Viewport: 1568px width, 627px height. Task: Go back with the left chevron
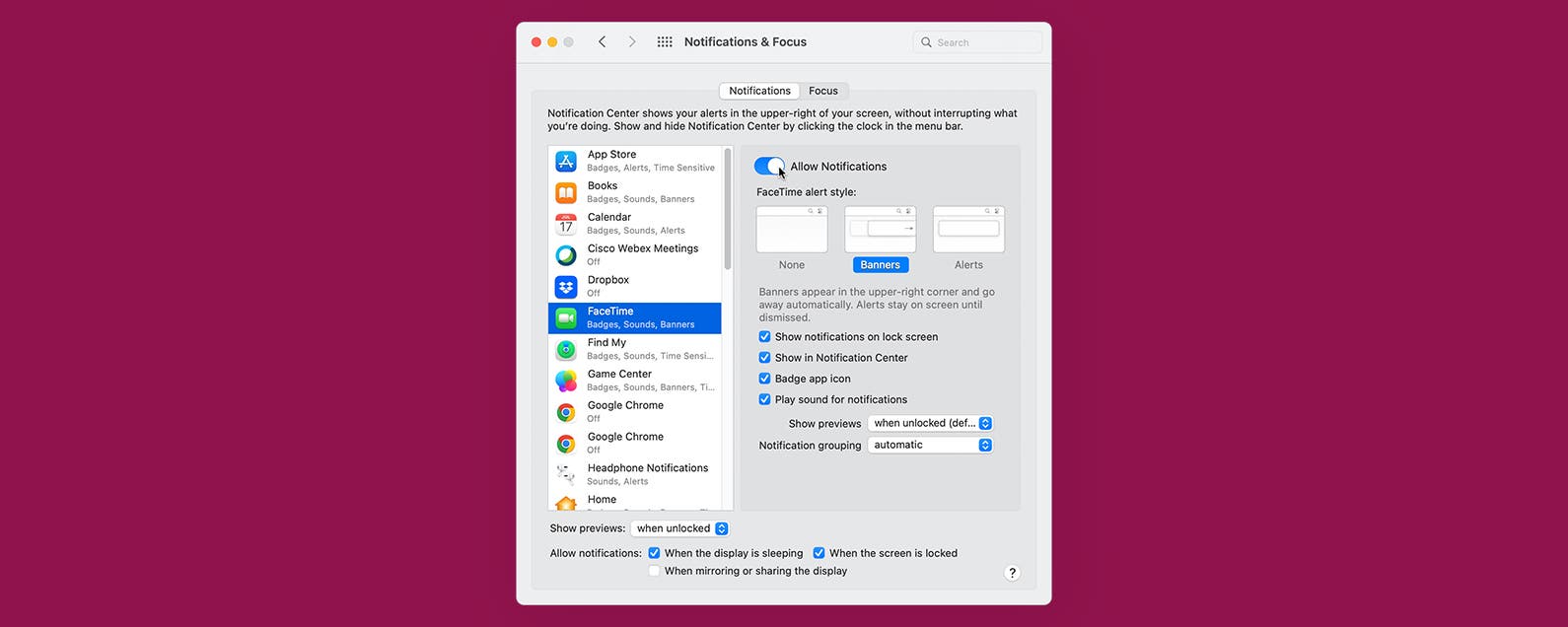[x=602, y=41]
